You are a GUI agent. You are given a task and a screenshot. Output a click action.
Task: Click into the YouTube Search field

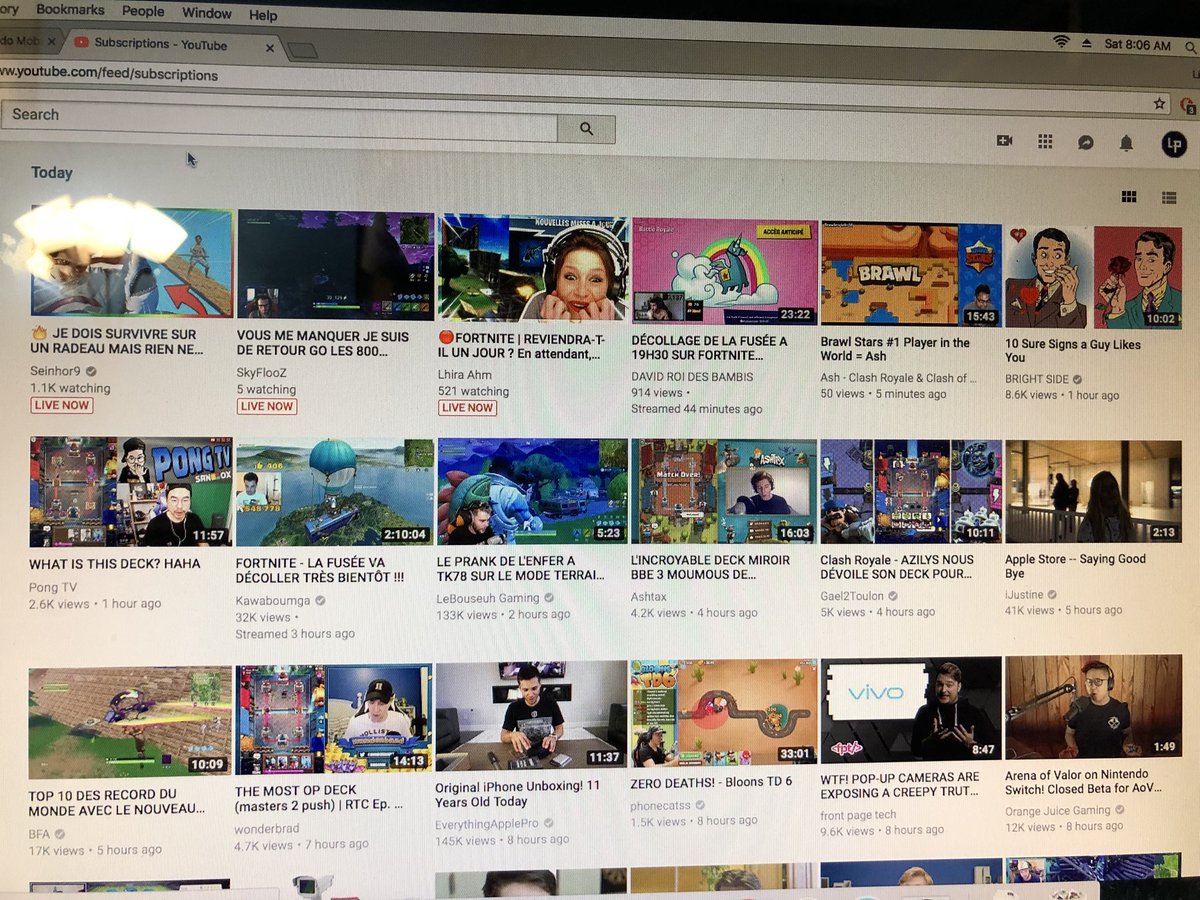click(279, 120)
